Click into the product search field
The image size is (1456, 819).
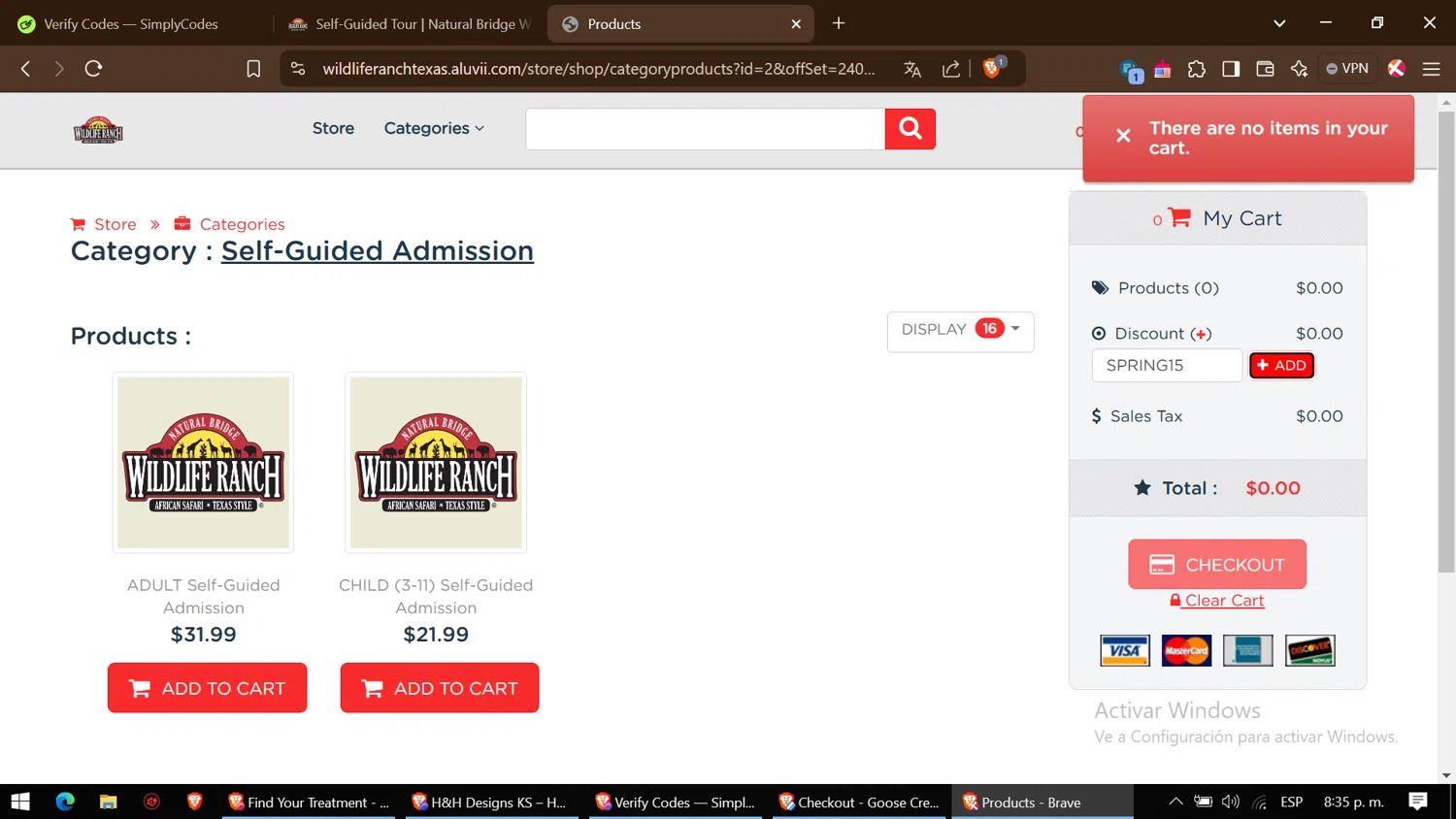pyautogui.click(x=706, y=129)
